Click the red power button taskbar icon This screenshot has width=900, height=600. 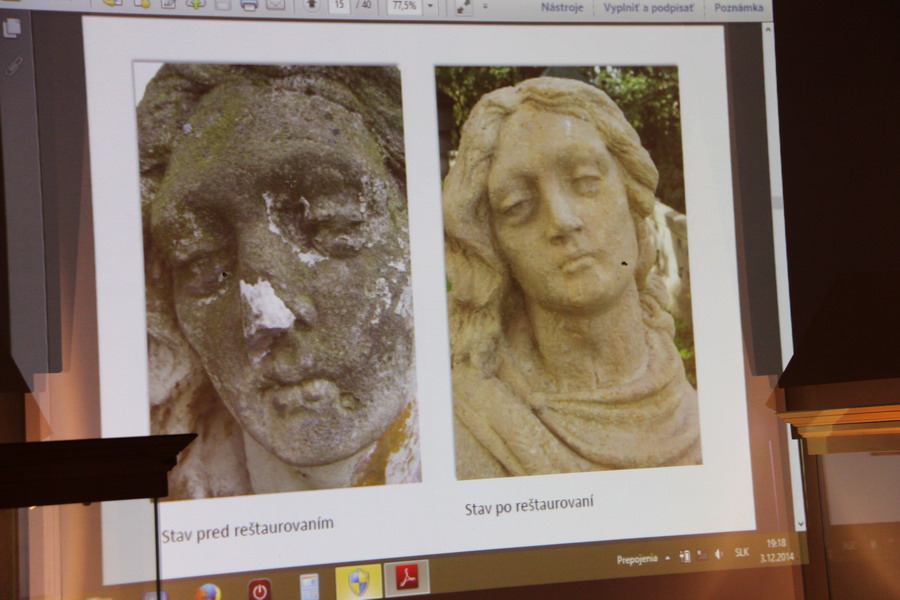pos(259,590)
